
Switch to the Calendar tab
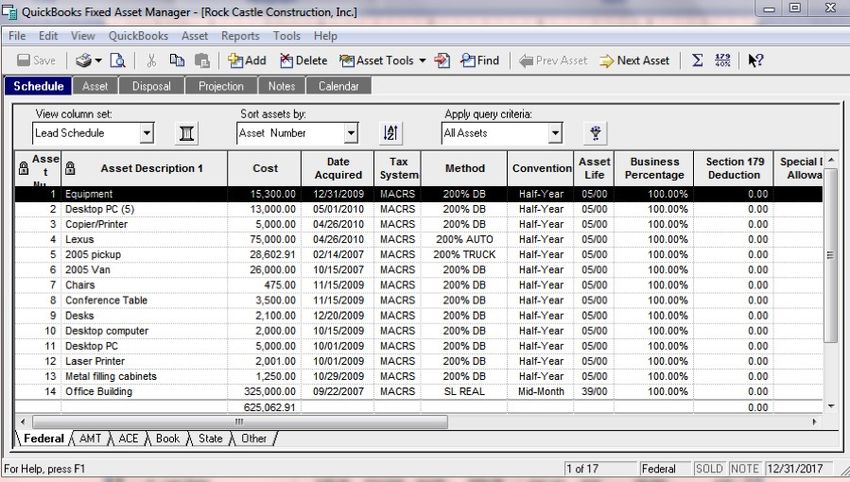(x=338, y=86)
